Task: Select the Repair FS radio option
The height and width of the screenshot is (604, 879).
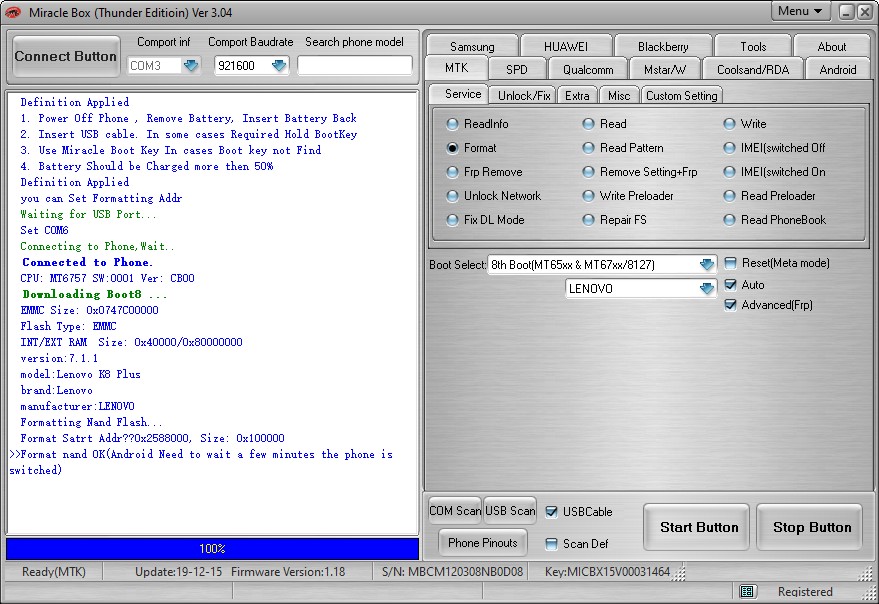Action: tap(614, 220)
